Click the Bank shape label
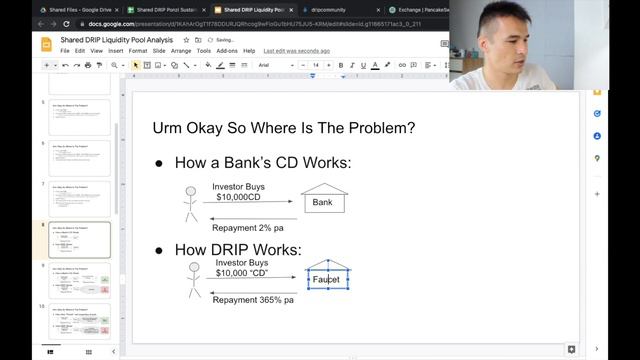The image size is (640, 360). tap(322, 202)
